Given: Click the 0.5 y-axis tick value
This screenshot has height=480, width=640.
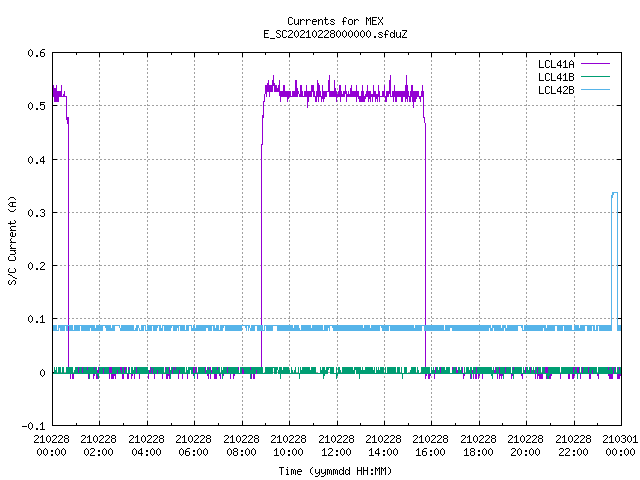Looking at the screenshot, I should coord(36,106).
